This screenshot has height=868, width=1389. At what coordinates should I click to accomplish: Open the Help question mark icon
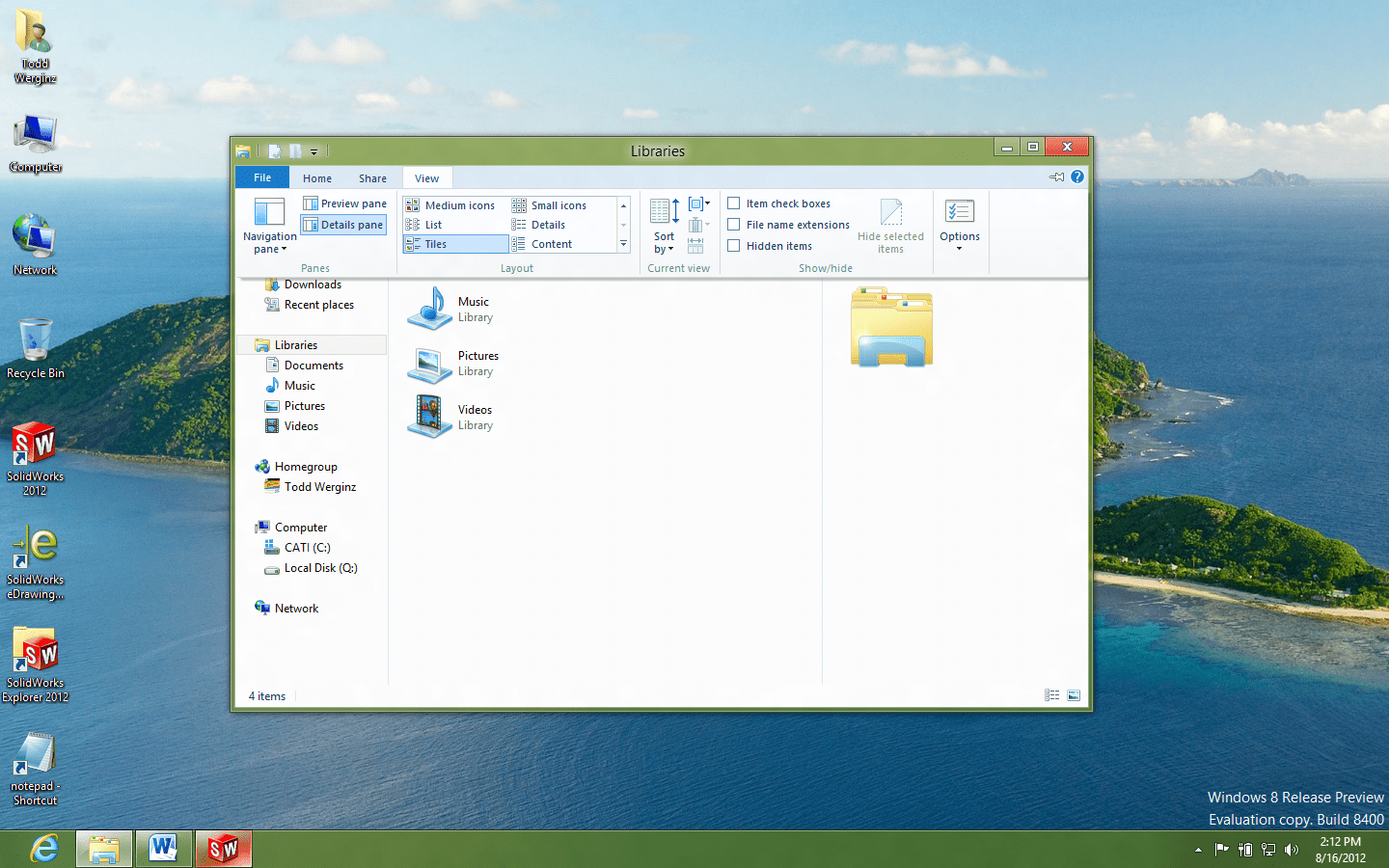coord(1077,176)
